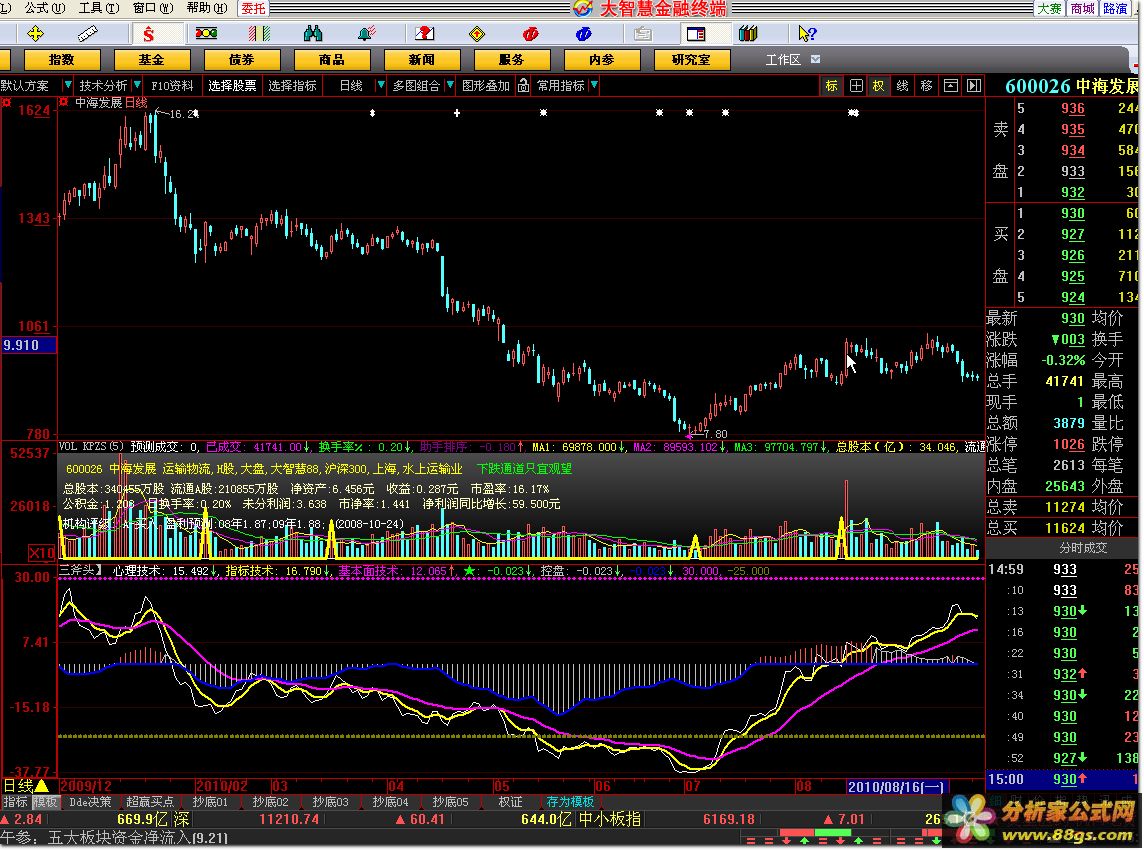The height and width of the screenshot is (850, 1144).
Task: Open the binoculars search icon
Action: (x=313, y=34)
